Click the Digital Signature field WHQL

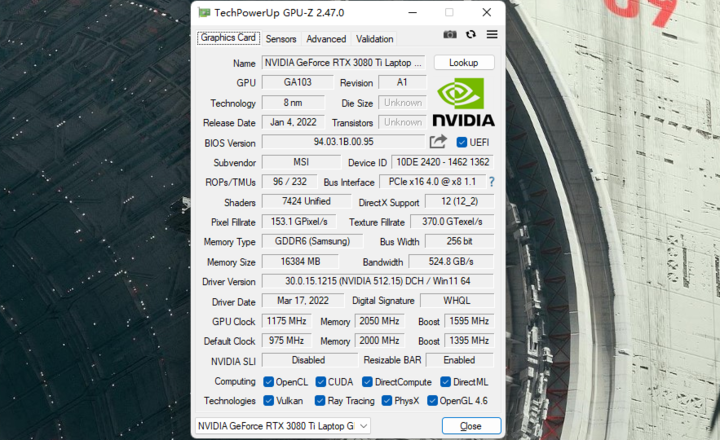click(457, 300)
